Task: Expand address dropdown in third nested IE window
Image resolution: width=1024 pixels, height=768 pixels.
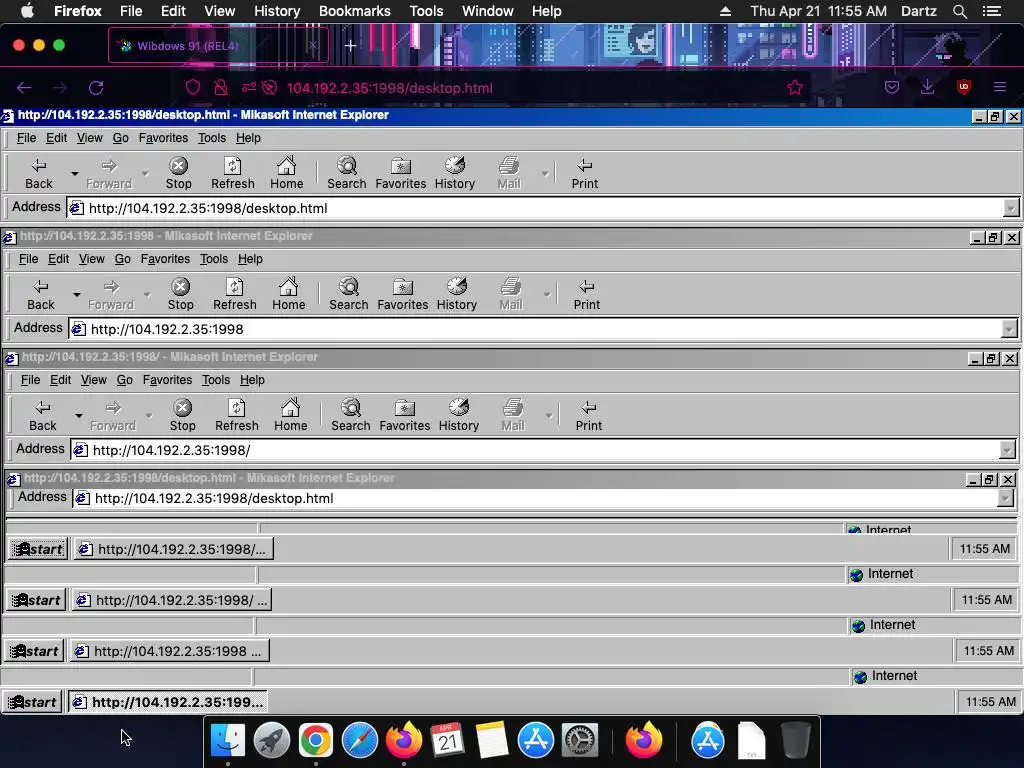Action: coord(1006,450)
